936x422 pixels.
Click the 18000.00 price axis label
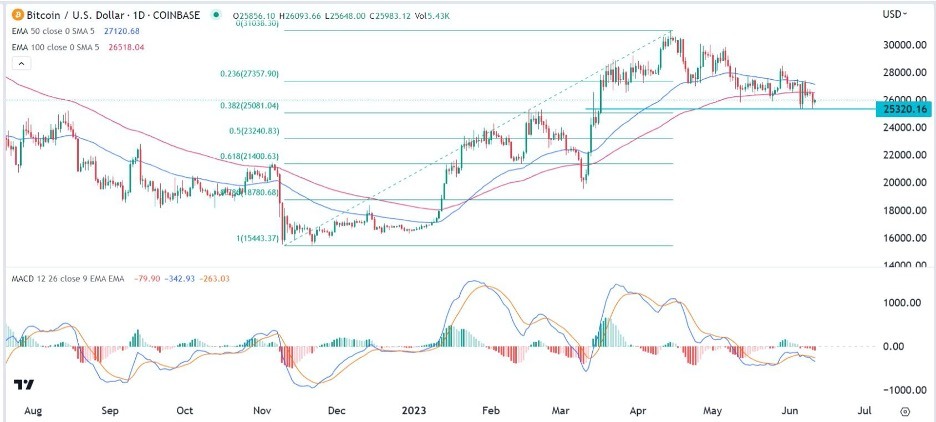[905, 211]
